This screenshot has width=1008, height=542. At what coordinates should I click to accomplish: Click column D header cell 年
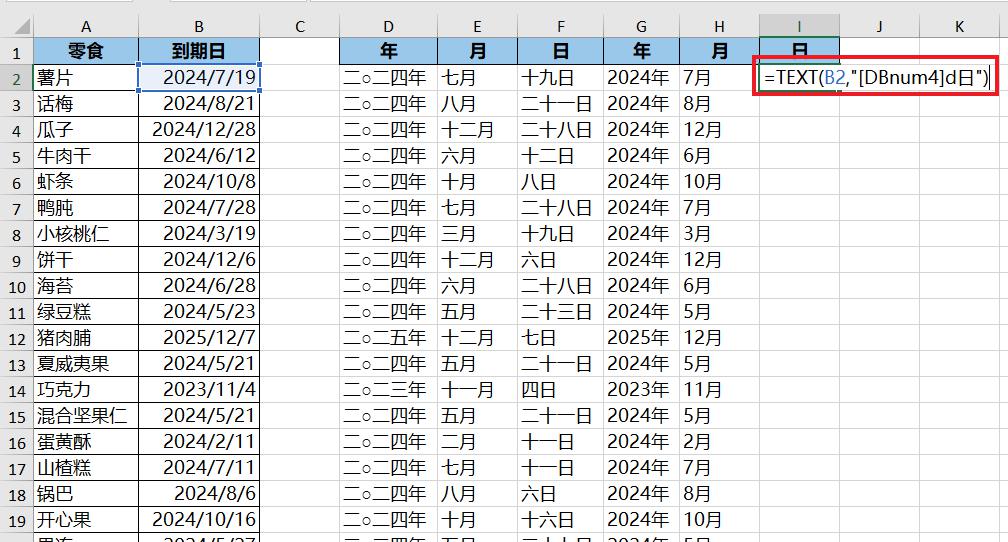[x=388, y=51]
